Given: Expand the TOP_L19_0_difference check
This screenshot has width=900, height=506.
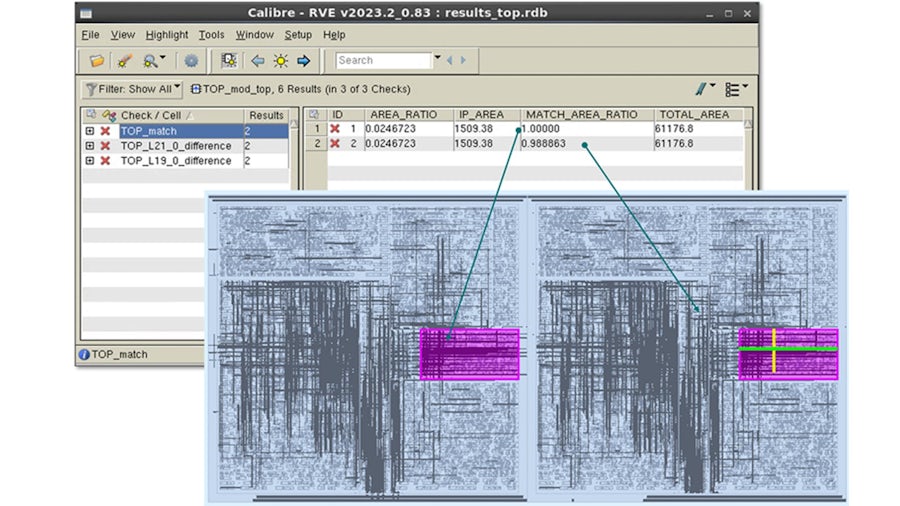Looking at the screenshot, I should (x=90, y=161).
